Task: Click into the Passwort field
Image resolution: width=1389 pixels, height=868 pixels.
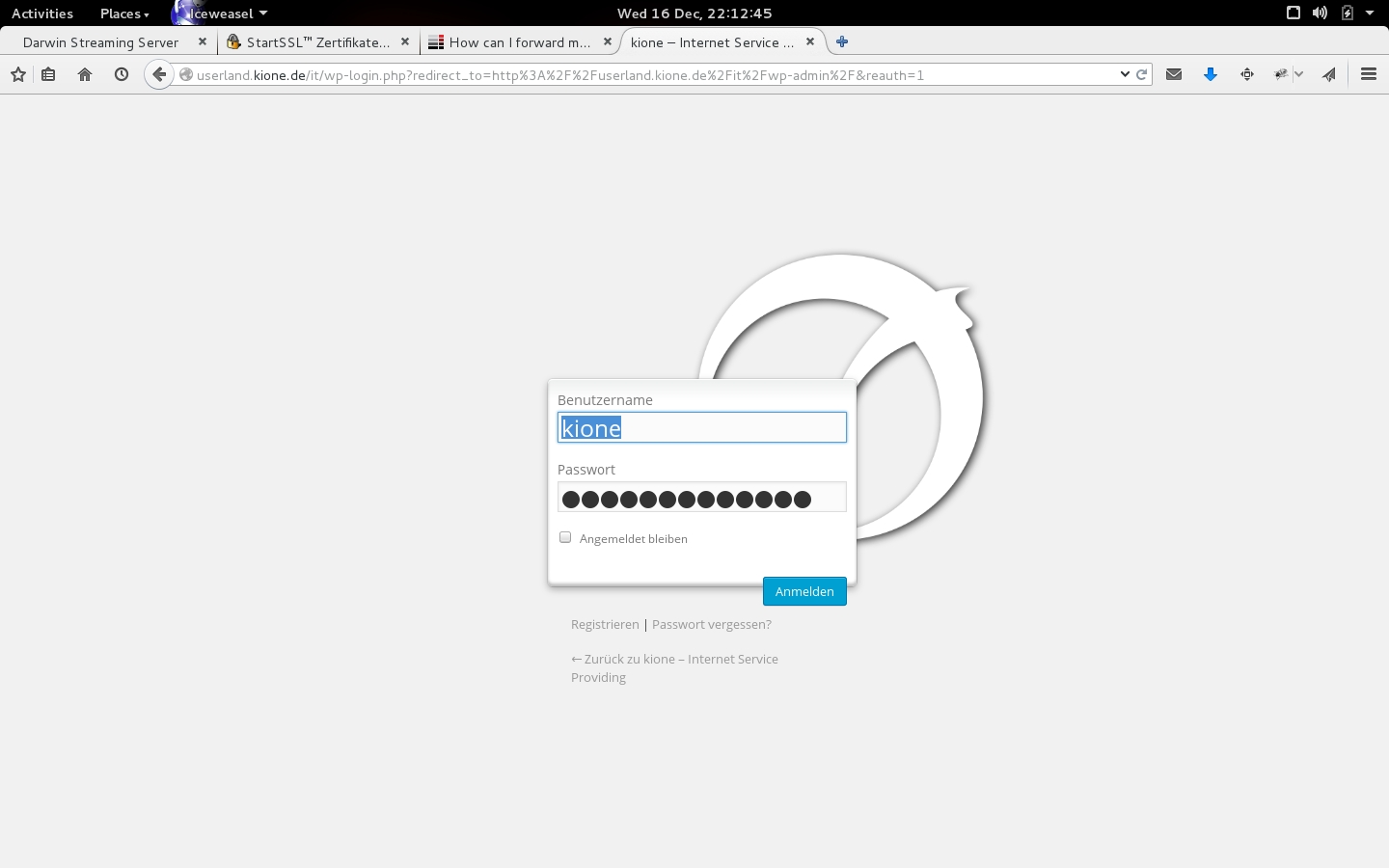Action: pyautogui.click(x=701, y=498)
